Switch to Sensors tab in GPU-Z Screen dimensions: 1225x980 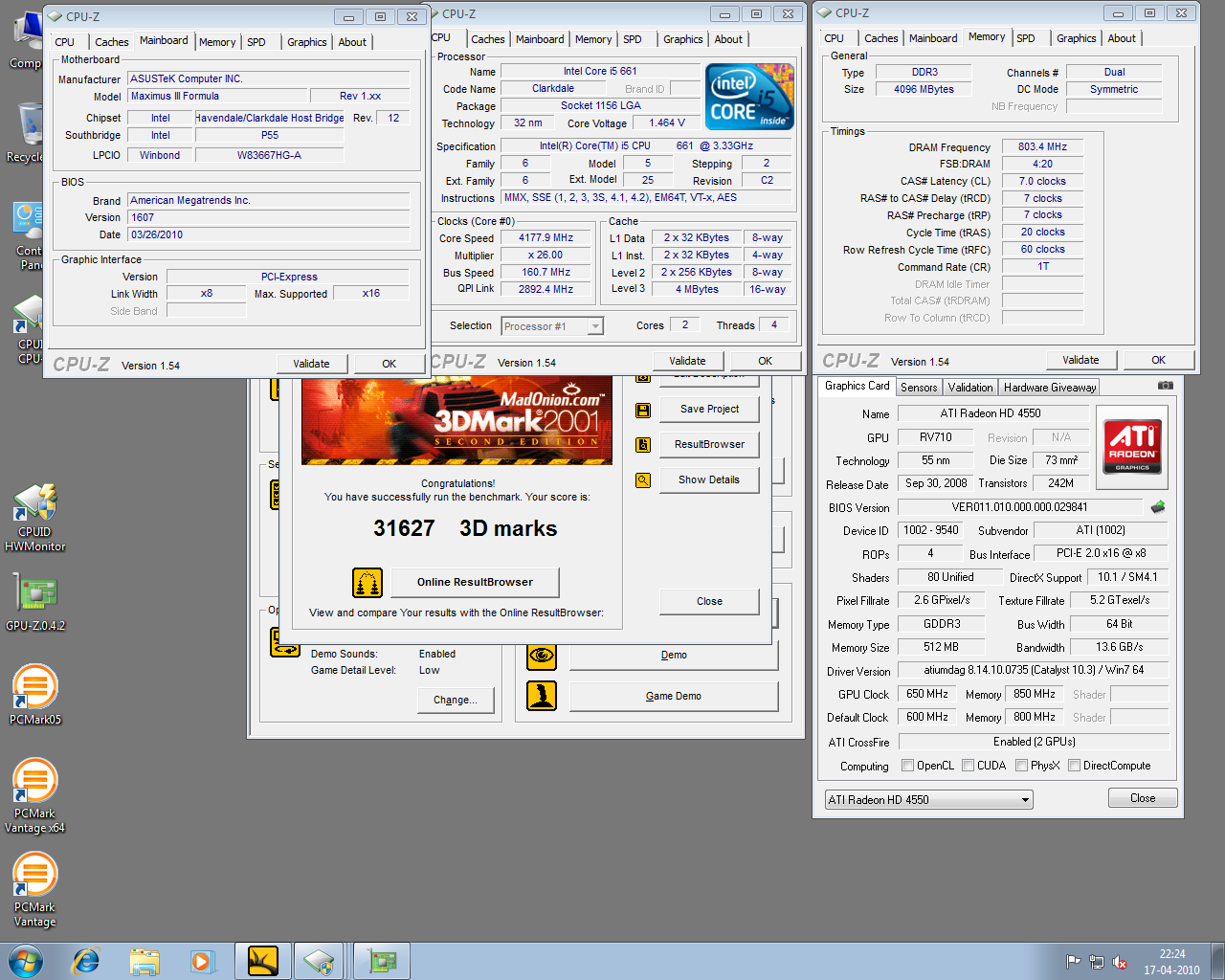click(x=919, y=388)
